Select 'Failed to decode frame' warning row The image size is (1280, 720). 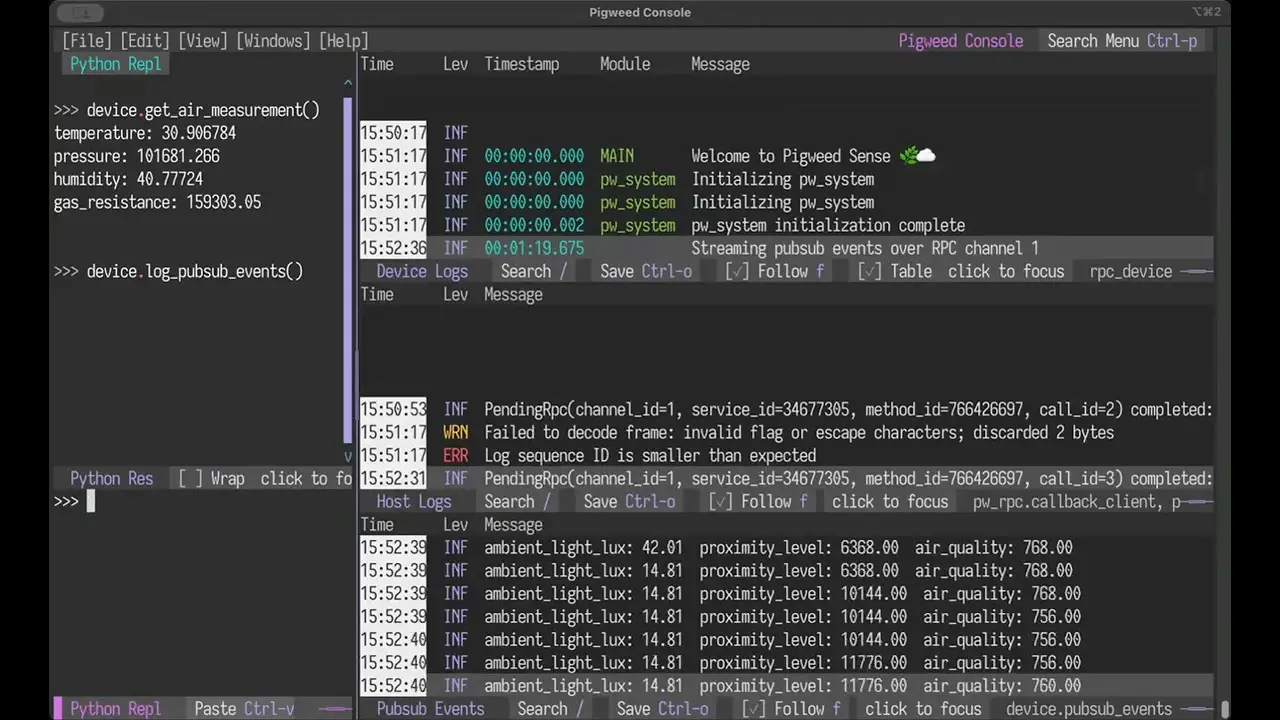(x=786, y=433)
